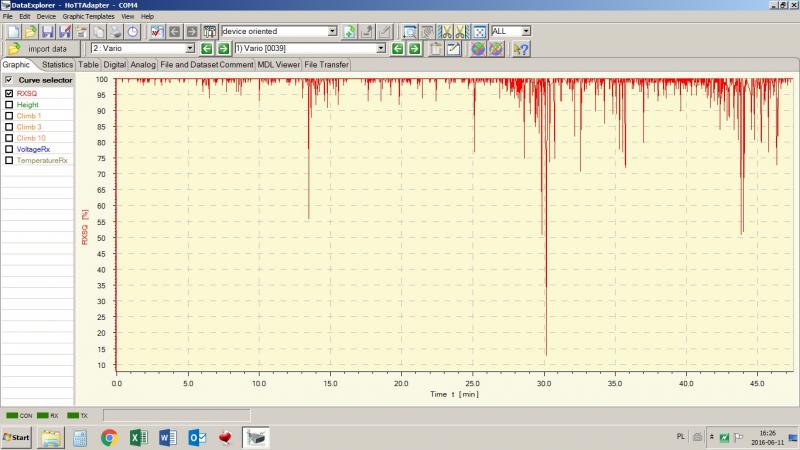
Task: Switch to the Statistics tab
Action: coord(57,65)
